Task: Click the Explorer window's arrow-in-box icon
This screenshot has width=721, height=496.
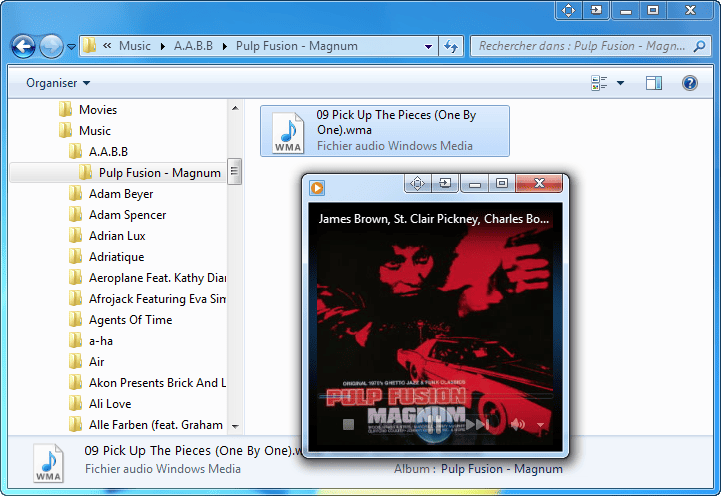Action: [x=596, y=10]
